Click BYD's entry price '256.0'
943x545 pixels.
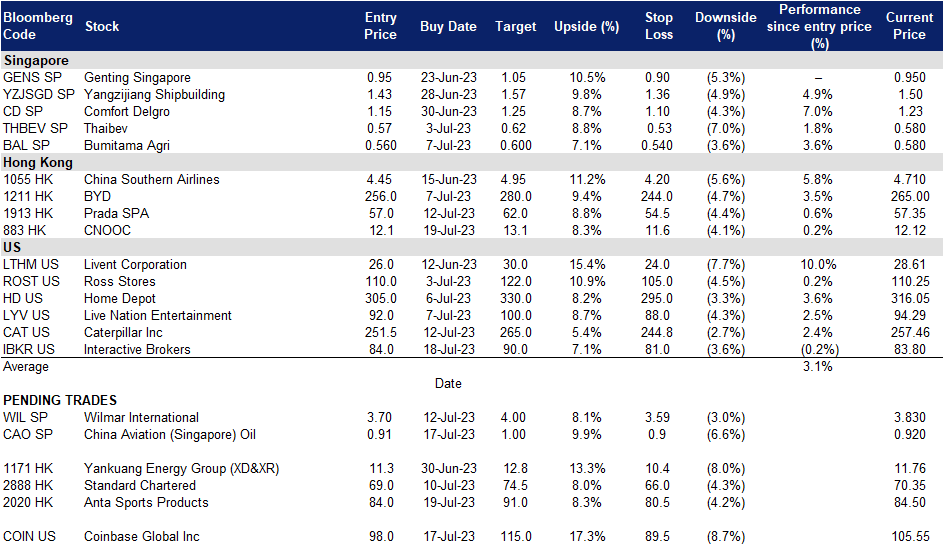point(381,196)
